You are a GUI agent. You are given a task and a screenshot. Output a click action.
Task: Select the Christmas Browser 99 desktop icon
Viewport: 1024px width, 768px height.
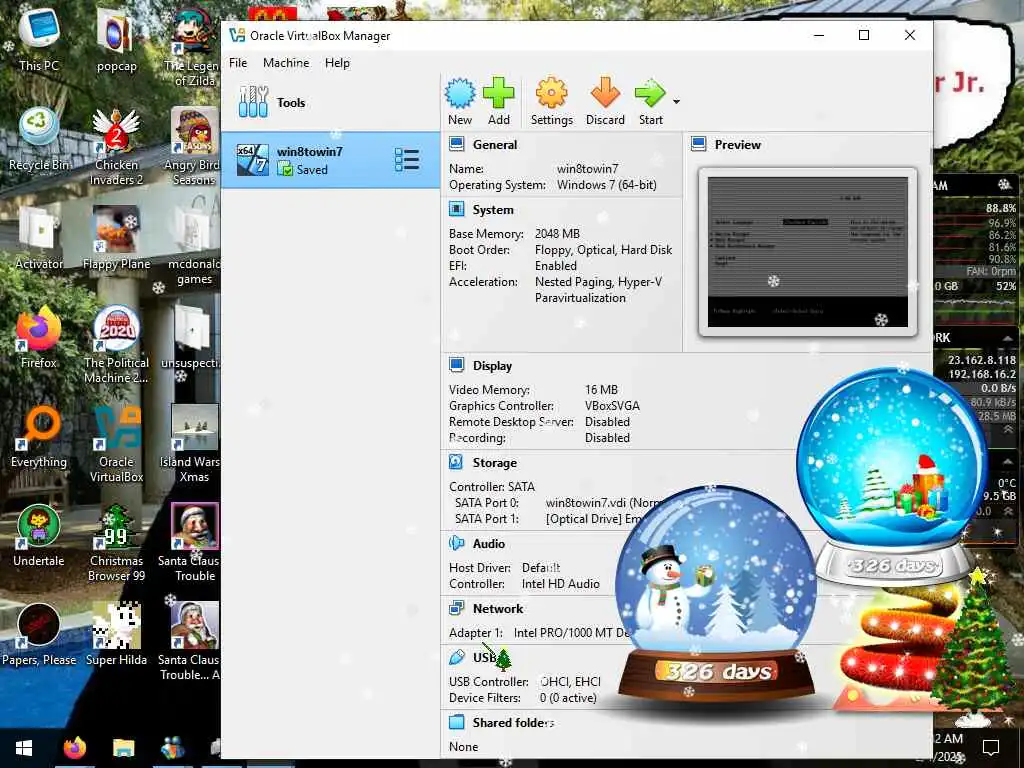(116, 543)
